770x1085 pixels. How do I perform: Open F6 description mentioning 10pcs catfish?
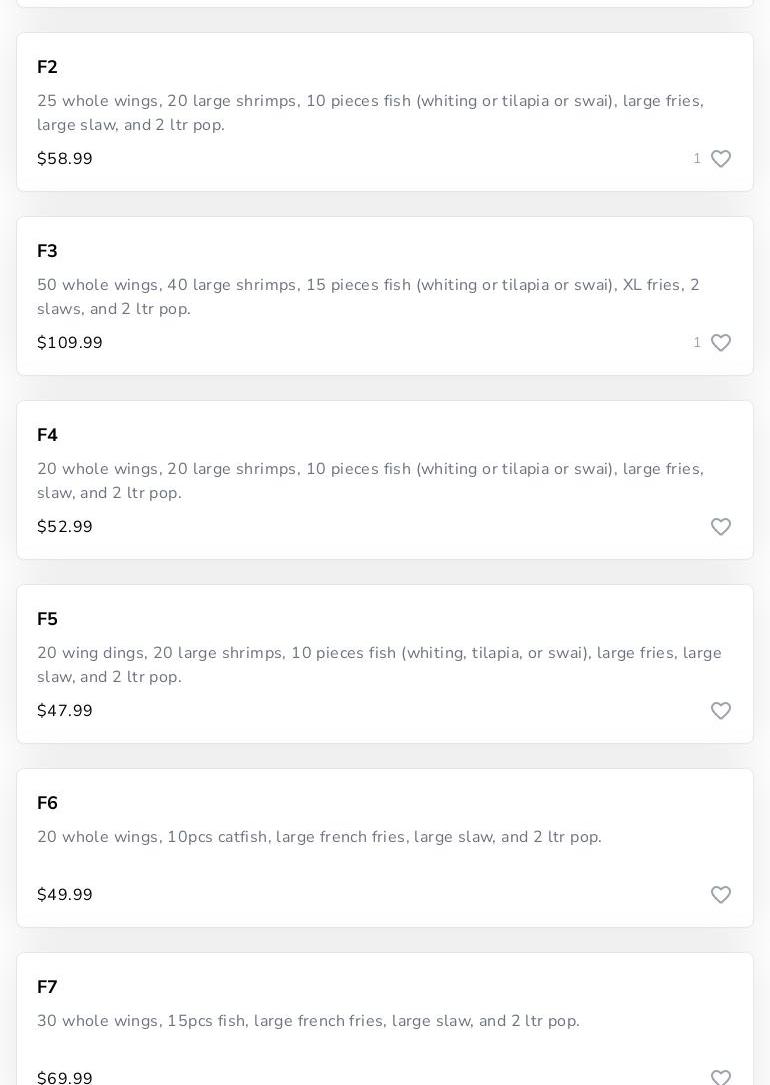point(319,837)
